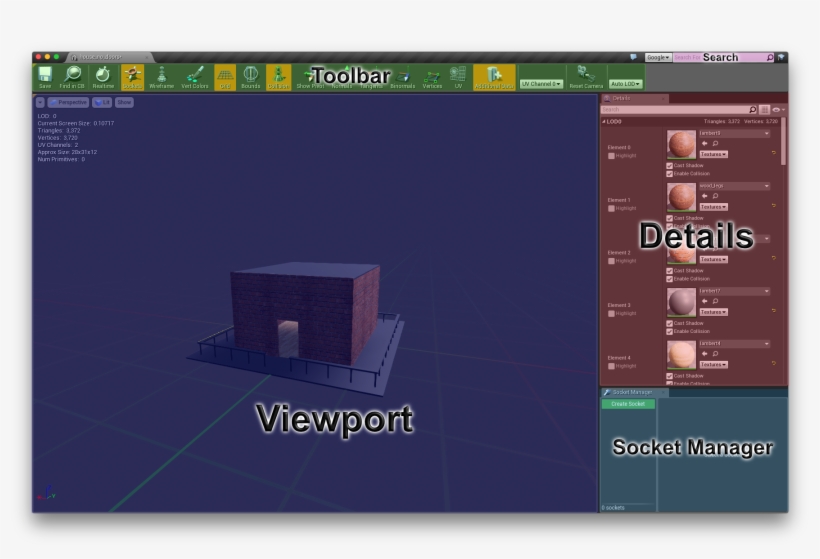Click the chat feedback icon in title bar
The height and width of the screenshot is (559, 820).
tap(633, 57)
